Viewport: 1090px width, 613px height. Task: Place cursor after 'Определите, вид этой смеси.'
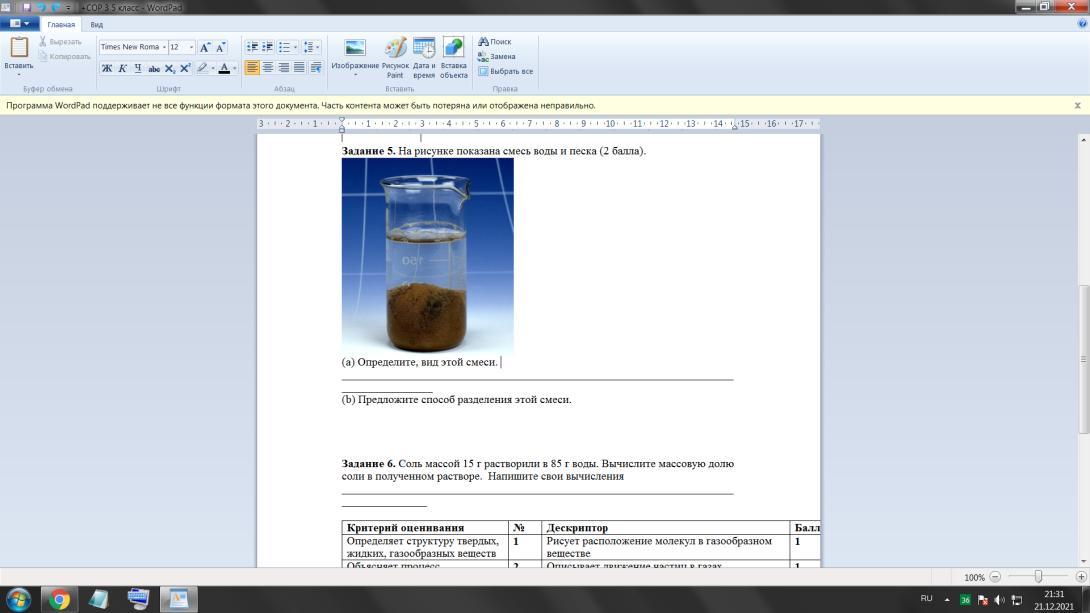pyautogui.click(x=501, y=362)
